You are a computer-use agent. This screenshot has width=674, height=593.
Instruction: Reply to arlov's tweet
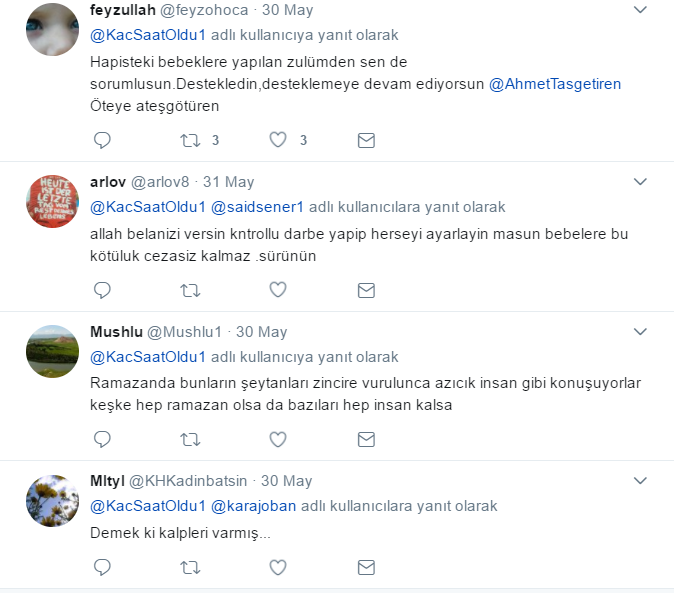(x=102, y=290)
